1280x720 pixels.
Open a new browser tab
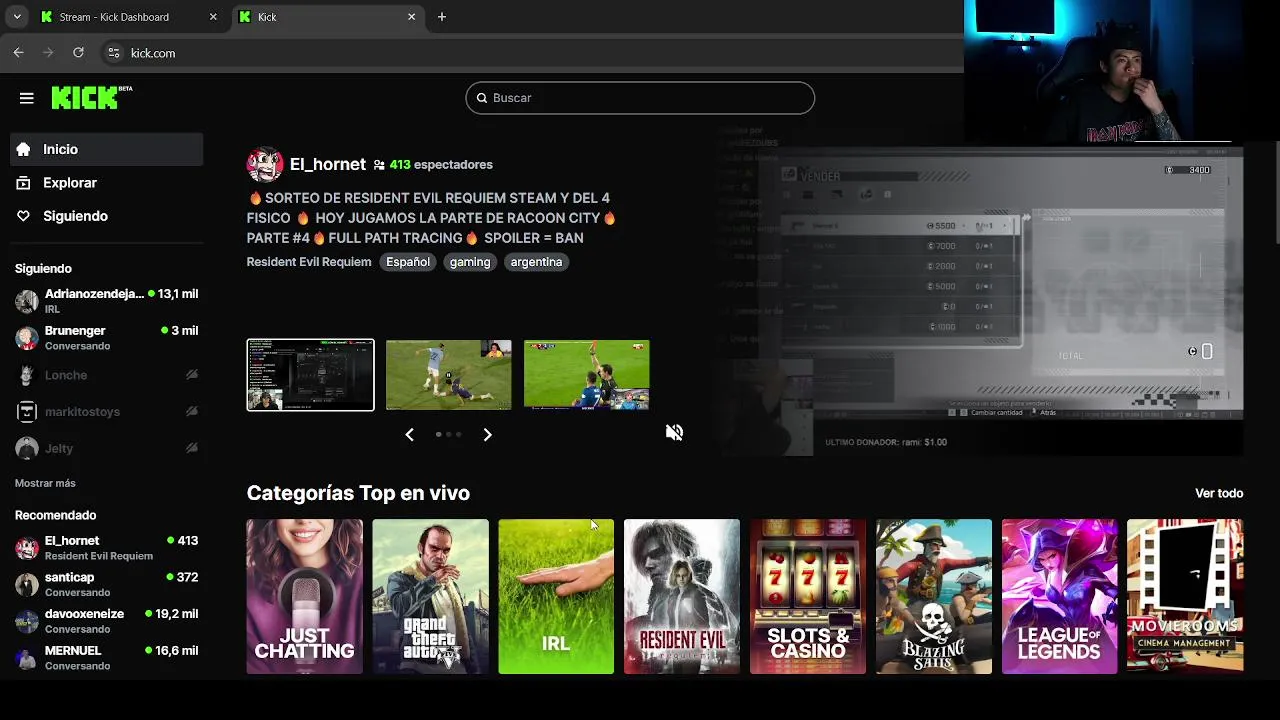(442, 17)
